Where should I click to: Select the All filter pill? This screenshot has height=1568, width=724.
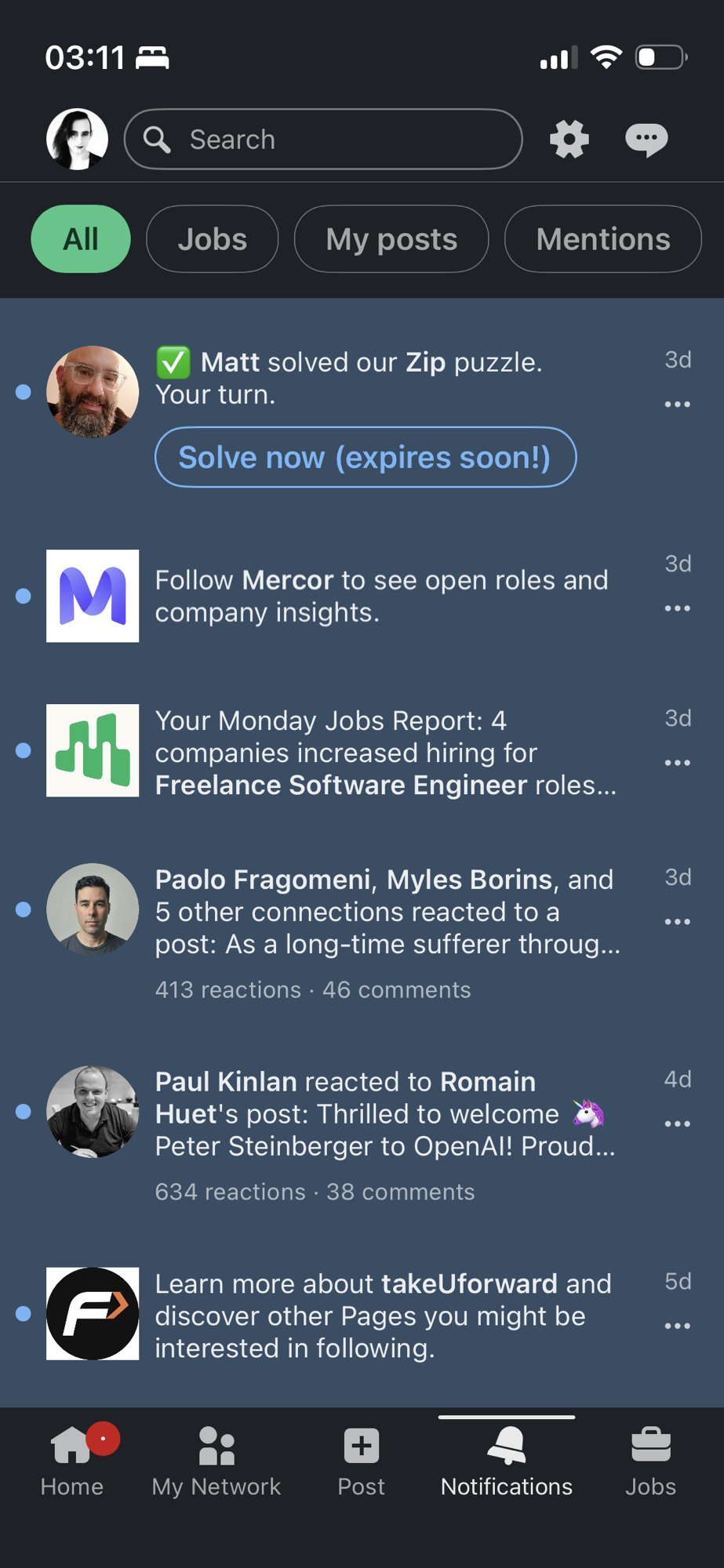pyautogui.click(x=81, y=239)
